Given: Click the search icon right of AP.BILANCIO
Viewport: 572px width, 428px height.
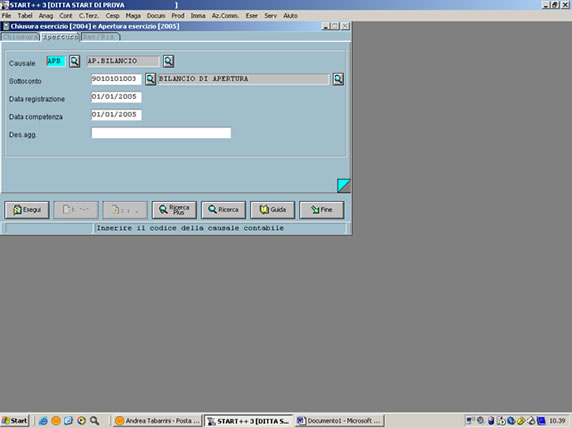Looking at the screenshot, I should [x=168, y=61].
